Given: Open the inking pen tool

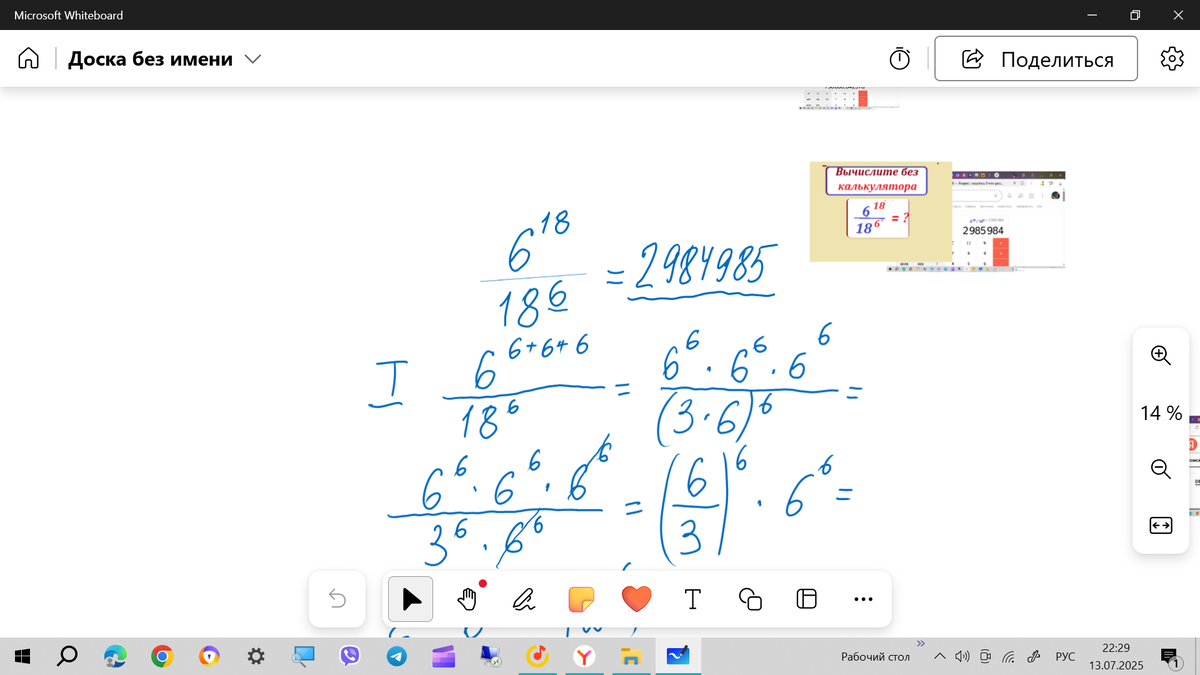Looking at the screenshot, I should 523,599.
